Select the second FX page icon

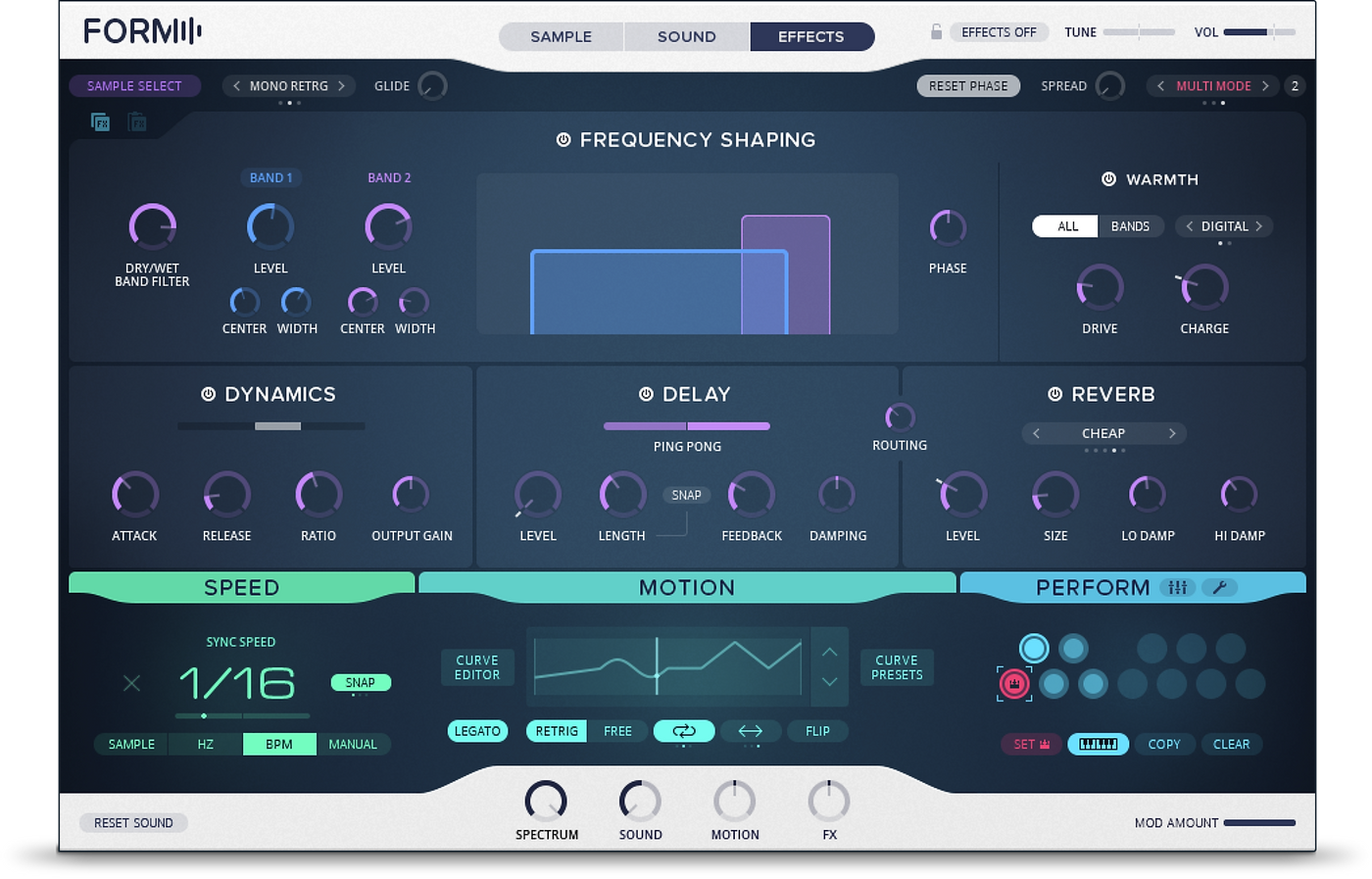tap(137, 122)
